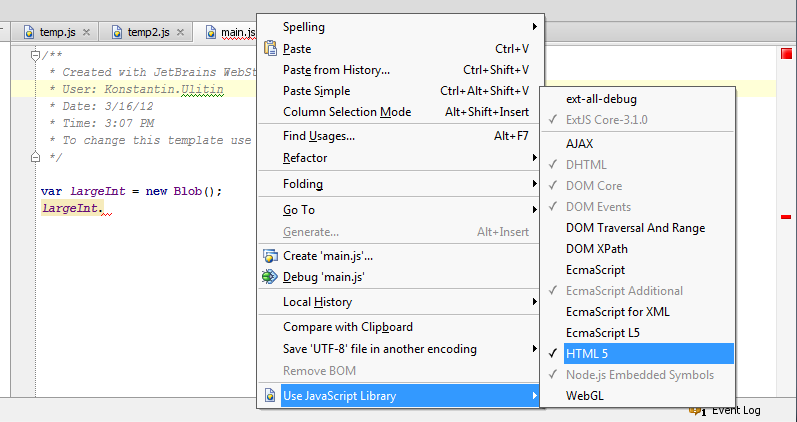
Task: Click the red error indicator square
Action: point(786,53)
